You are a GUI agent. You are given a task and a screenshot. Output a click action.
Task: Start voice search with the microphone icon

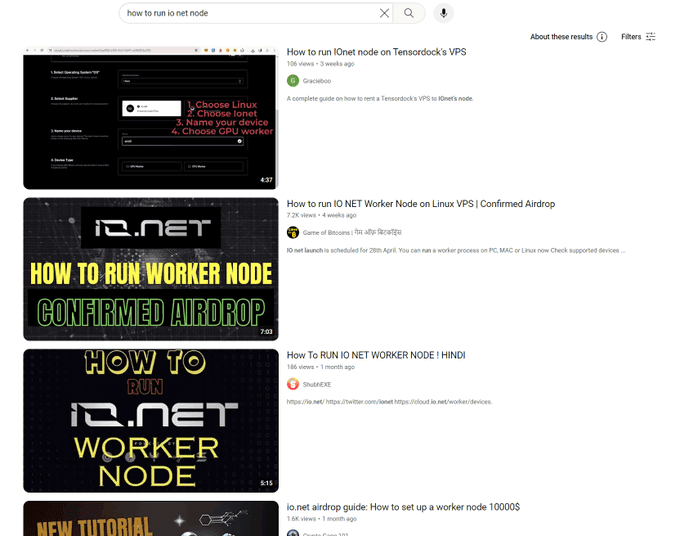443,13
